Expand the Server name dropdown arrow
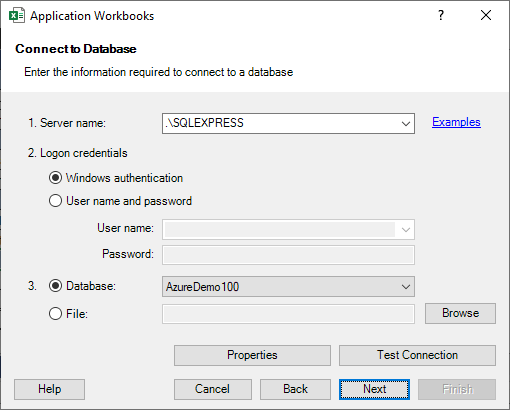510x410 pixels. pos(406,124)
